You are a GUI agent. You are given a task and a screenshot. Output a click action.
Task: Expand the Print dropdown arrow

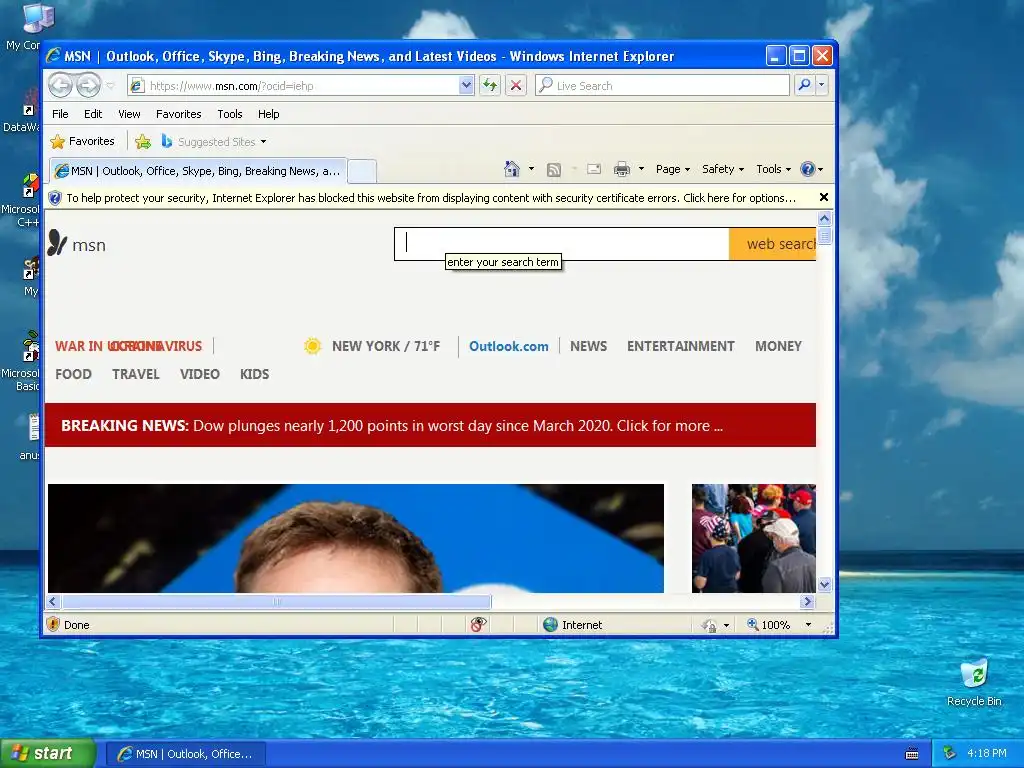click(641, 169)
